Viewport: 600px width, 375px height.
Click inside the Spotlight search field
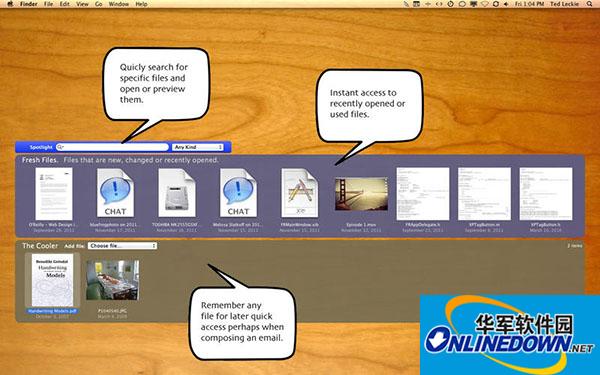112,147
